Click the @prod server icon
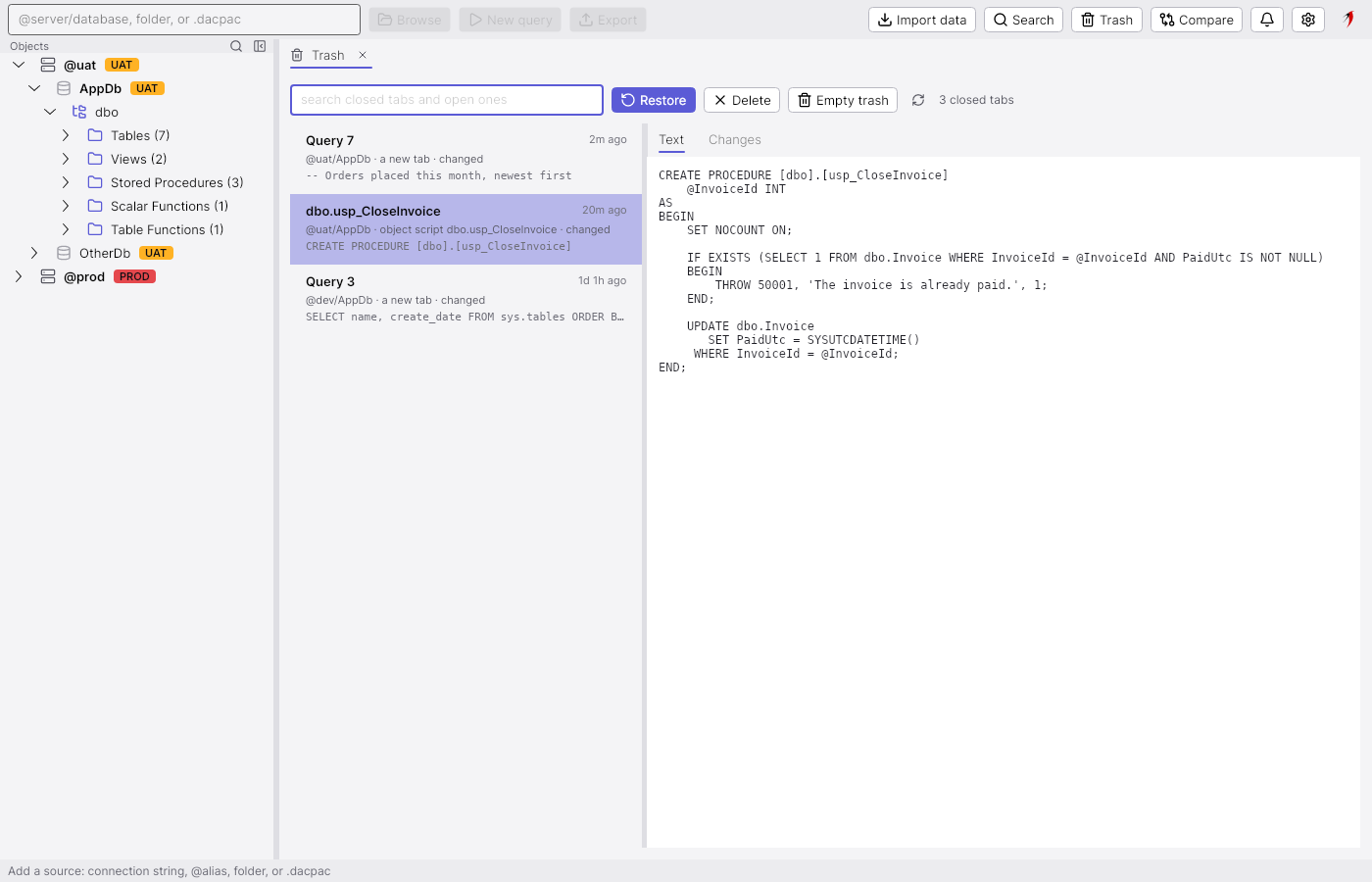The height and width of the screenshot is (882, 1372). point(48,276)
